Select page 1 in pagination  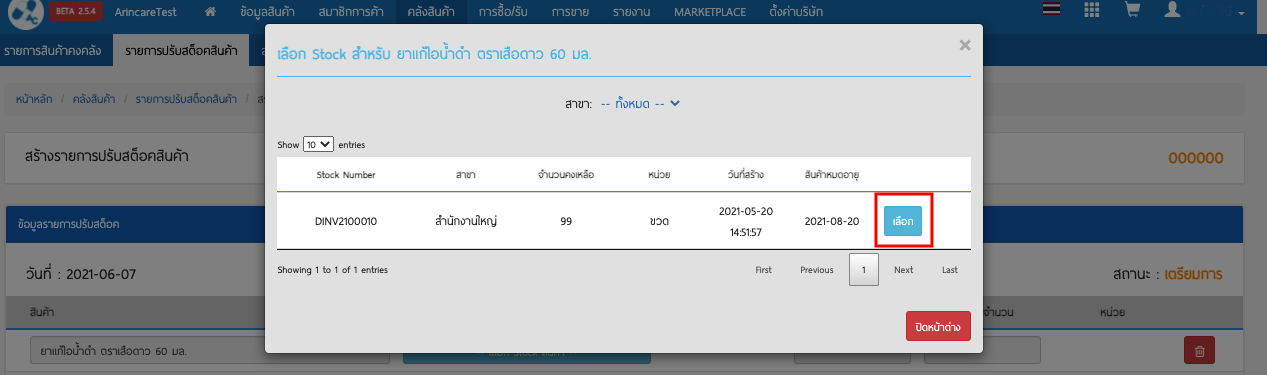865,270
